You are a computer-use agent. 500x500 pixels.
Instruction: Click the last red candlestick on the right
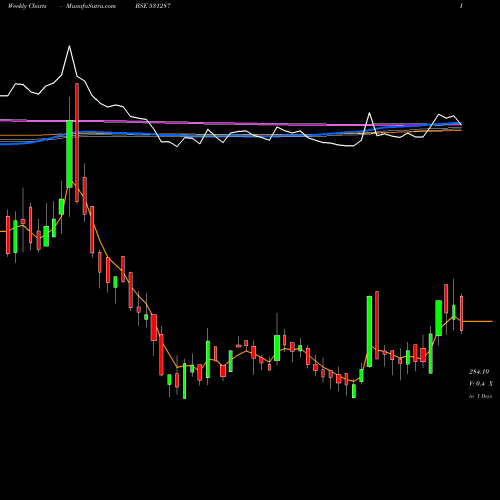[462, 313]
